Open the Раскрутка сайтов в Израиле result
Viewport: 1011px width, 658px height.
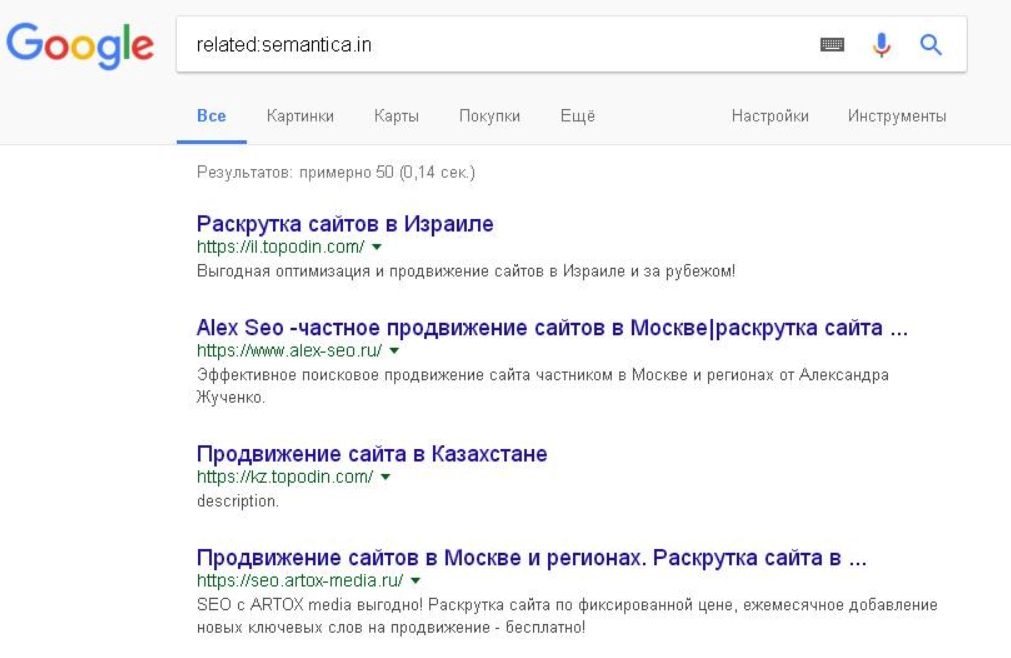coord(345,224)
